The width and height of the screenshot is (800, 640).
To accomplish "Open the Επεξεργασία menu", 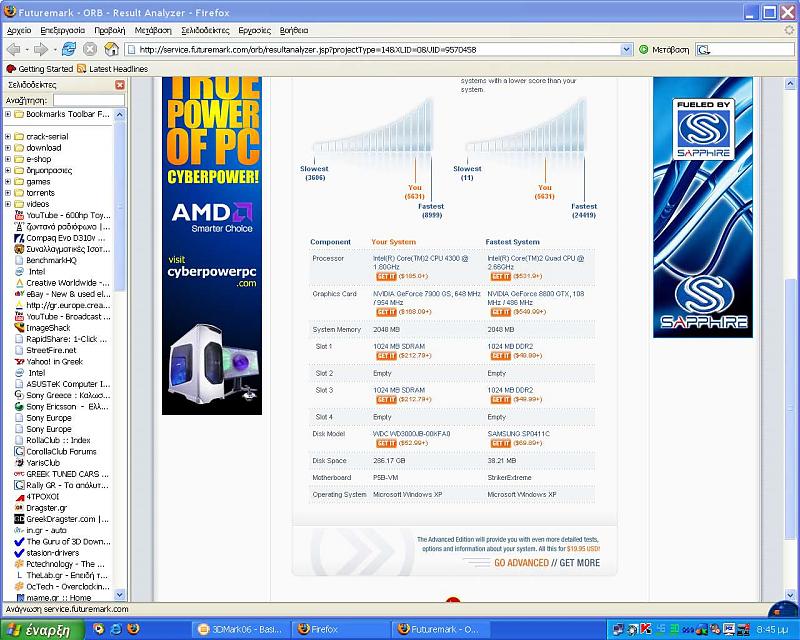I will click(63, 30).
